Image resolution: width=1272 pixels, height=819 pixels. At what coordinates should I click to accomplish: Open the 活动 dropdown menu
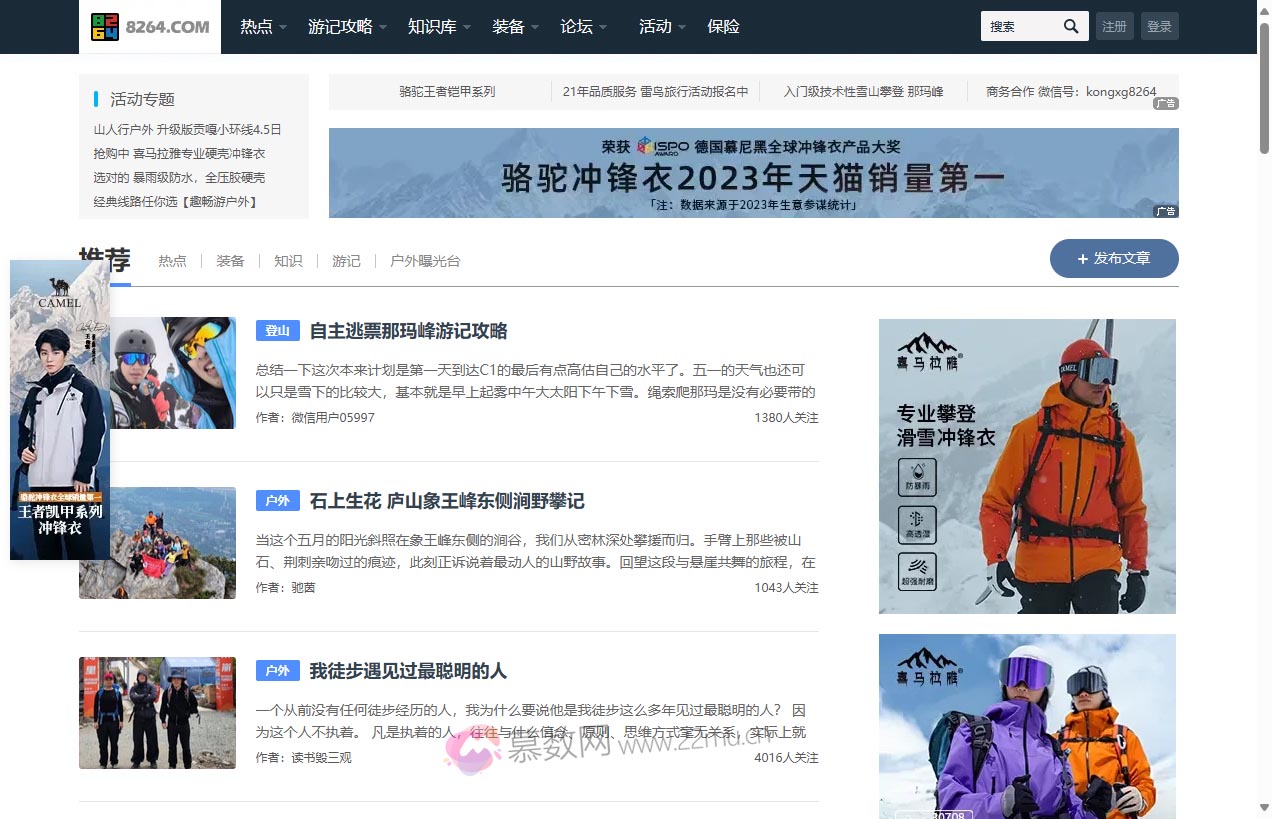(x=655, y=27)
